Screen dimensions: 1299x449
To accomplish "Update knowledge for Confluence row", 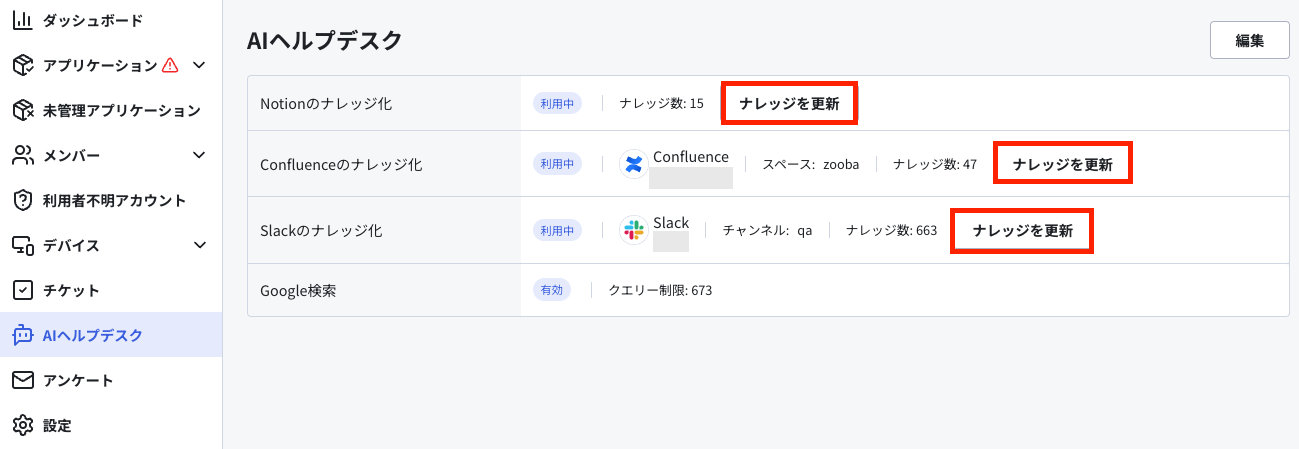I will click(1062, 164).
